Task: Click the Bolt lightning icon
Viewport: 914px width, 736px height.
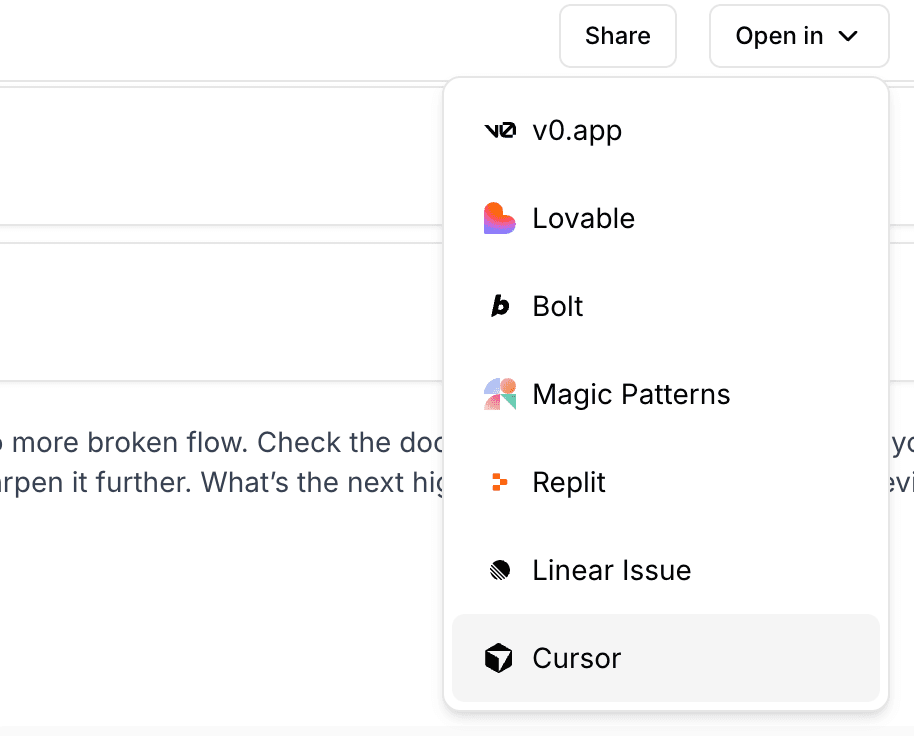Action: (500, 306)
